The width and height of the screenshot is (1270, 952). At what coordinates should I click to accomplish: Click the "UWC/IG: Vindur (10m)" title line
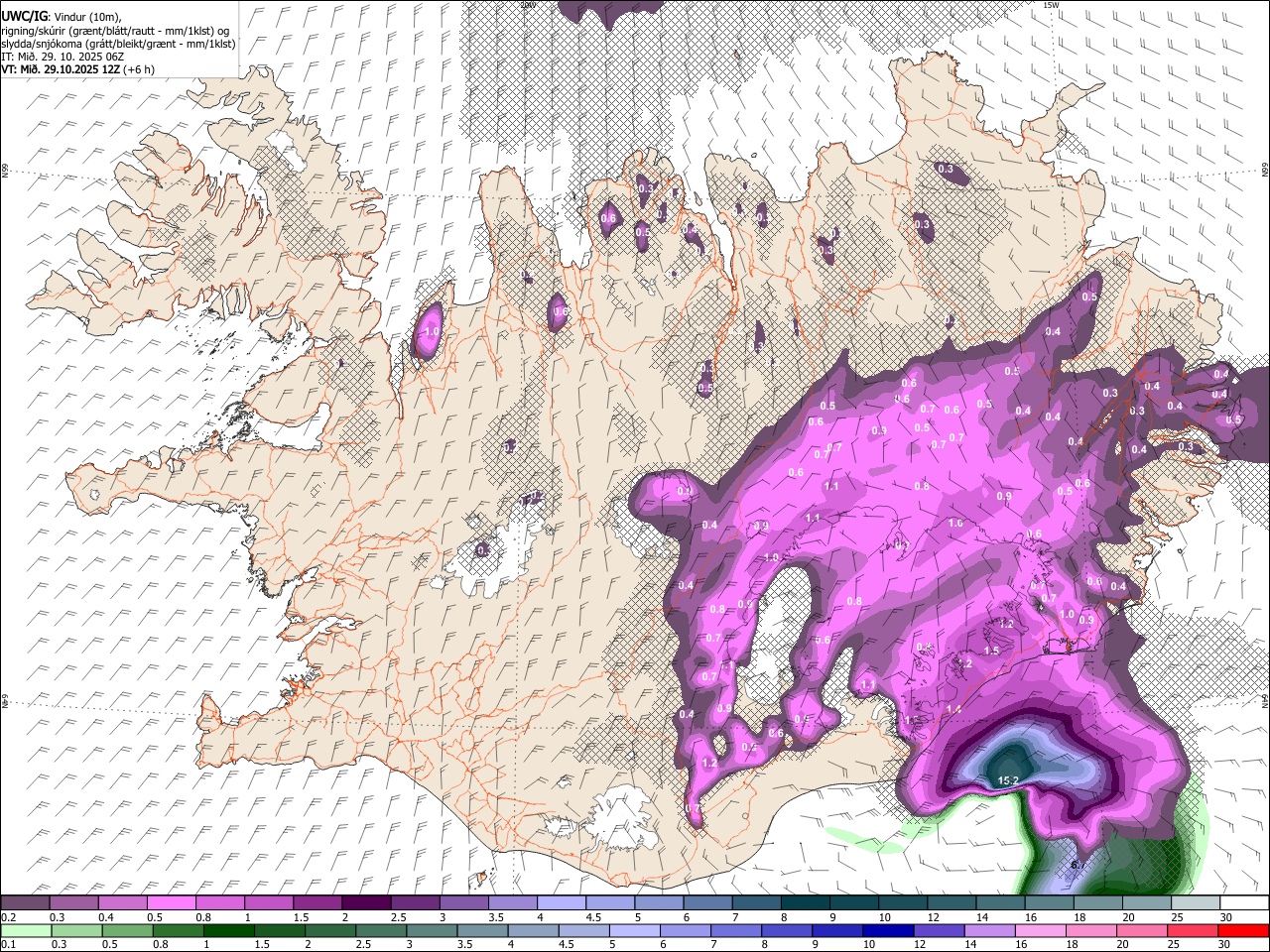(62, 18)
